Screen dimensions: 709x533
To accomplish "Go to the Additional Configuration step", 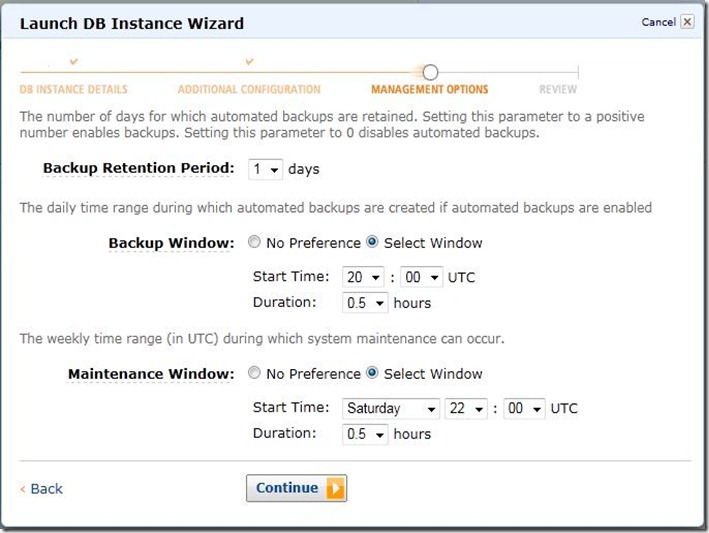I will [x=249, y=90].
